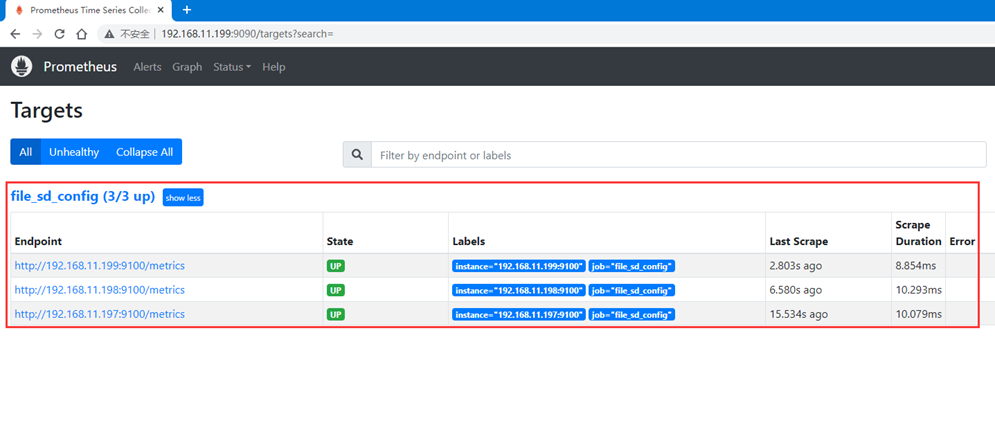Close the Prometheus Time Series tab
The height and width of the screenshot is (441, 995).
(x=161, y=10)
